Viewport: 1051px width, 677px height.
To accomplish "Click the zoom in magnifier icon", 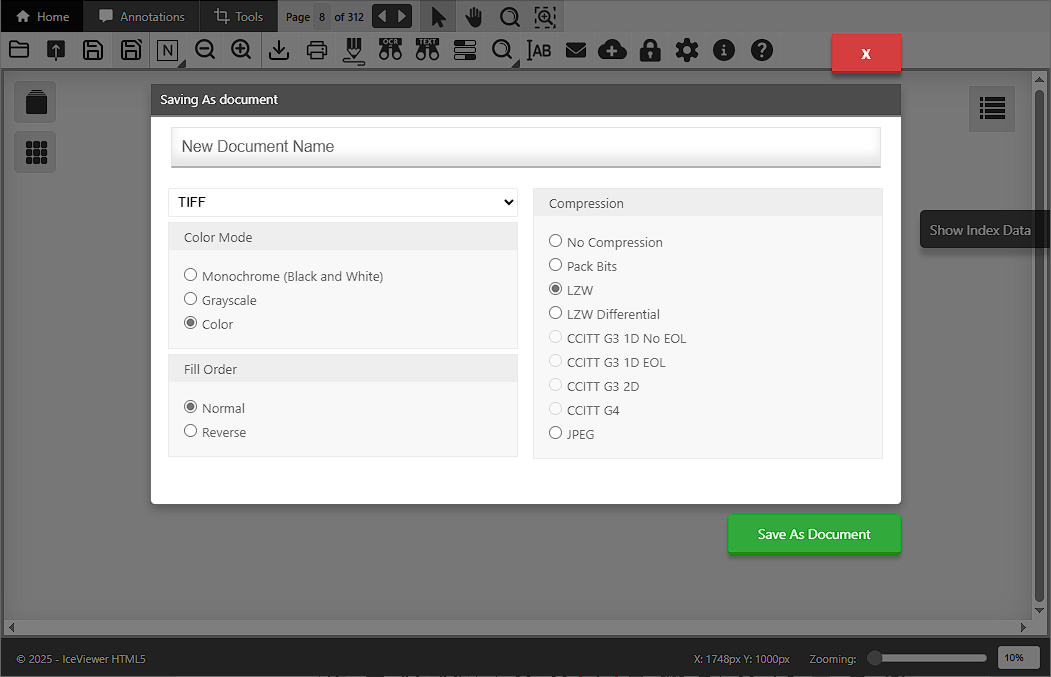I will (241, 50).
